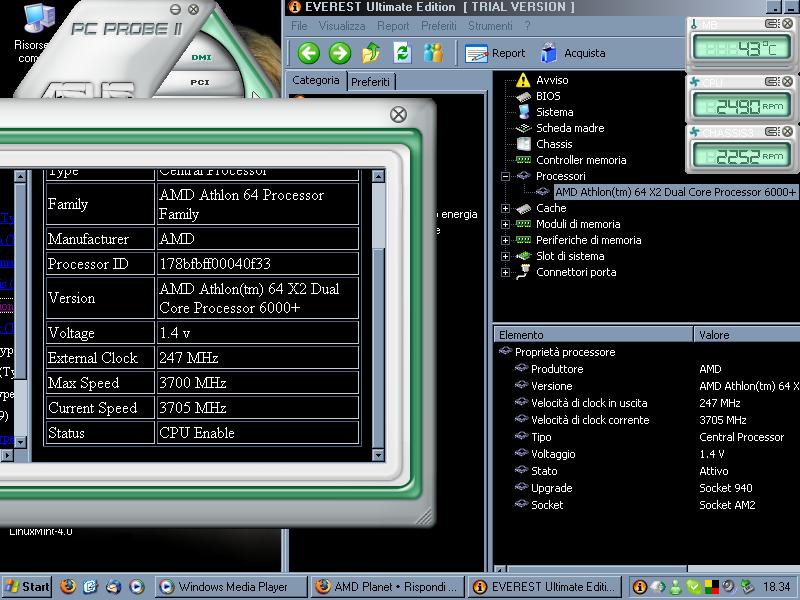Screen dimensions: 800x600
Task: Expand the Connettori porta node
Action: point(505,272)
